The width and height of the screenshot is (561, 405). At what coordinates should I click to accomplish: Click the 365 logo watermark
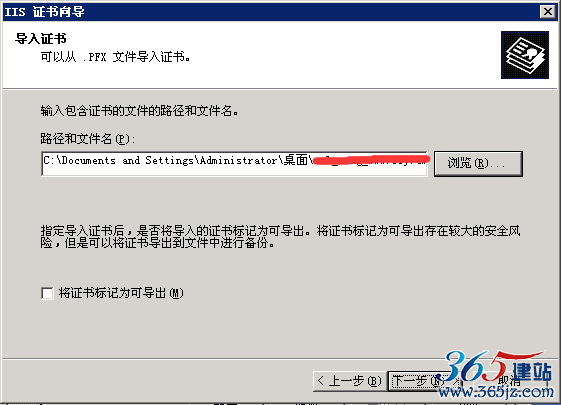click(476, 366)
